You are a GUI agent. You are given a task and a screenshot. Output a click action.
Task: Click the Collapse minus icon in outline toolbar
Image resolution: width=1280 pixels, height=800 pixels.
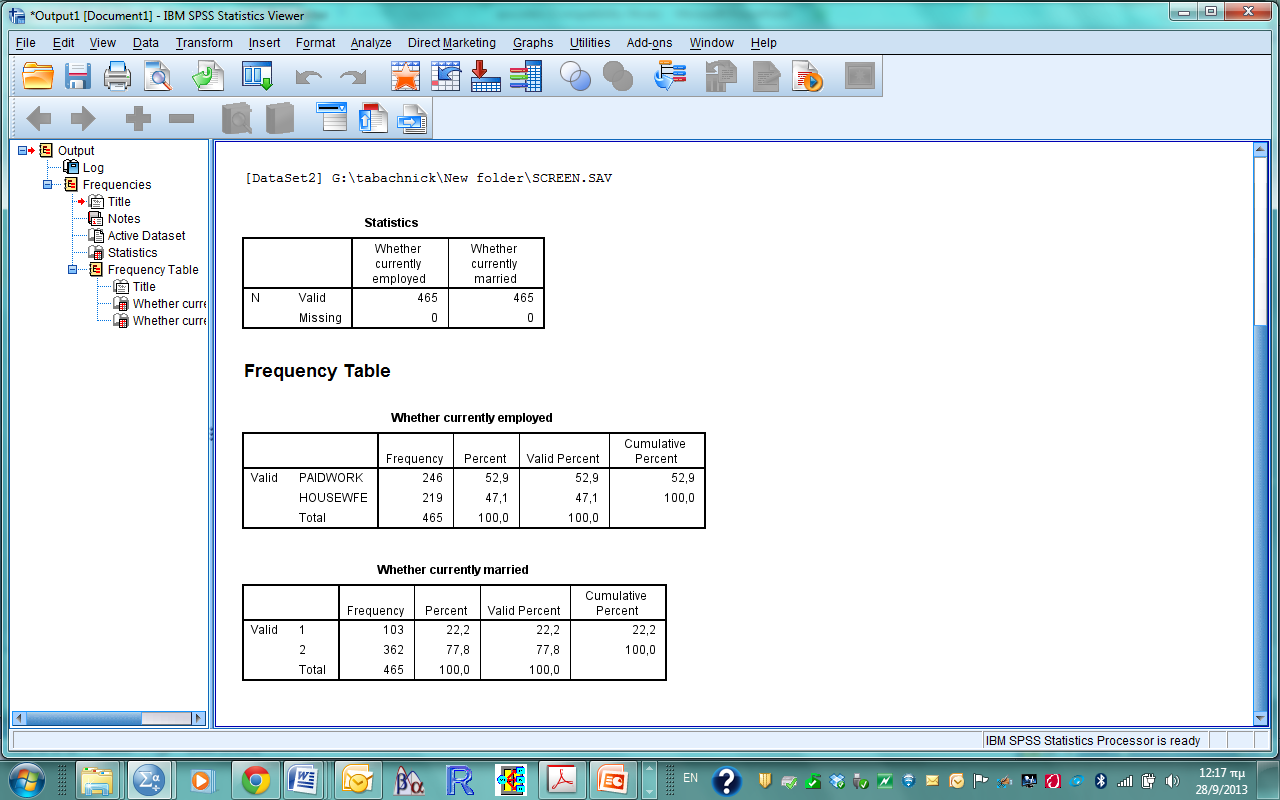(x=181, y=119)
